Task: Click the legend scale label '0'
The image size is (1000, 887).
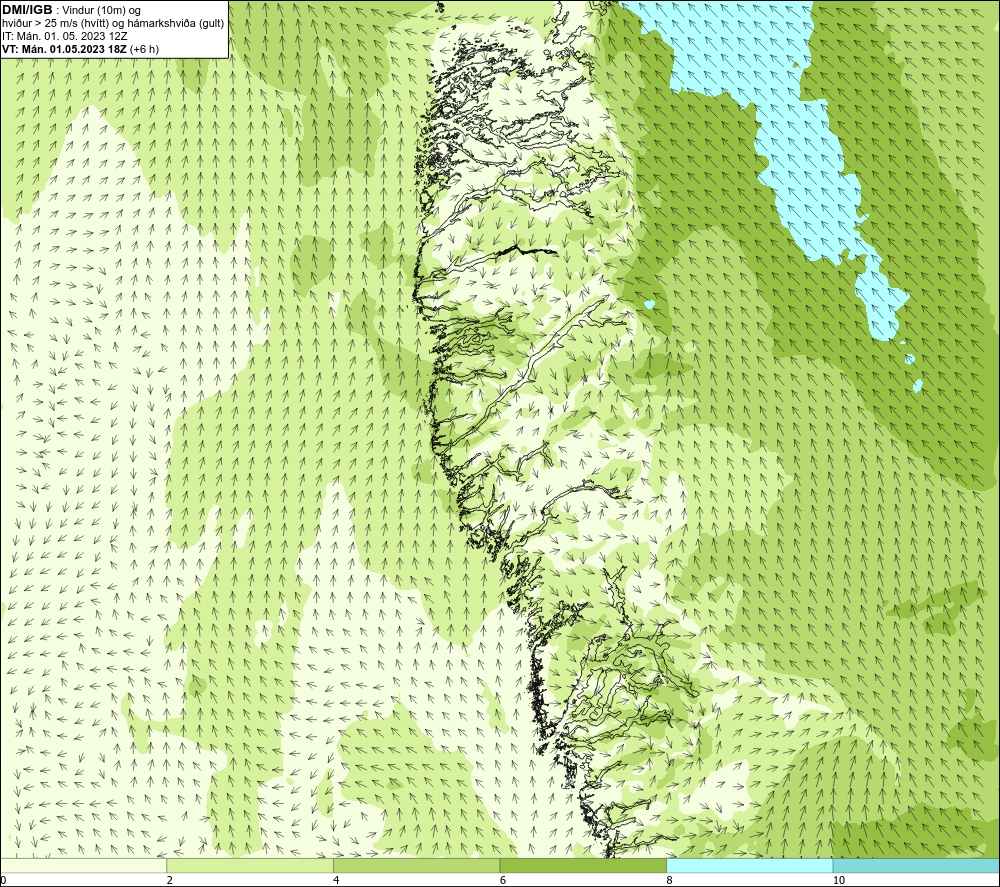Action: click(x=3, y=881)
